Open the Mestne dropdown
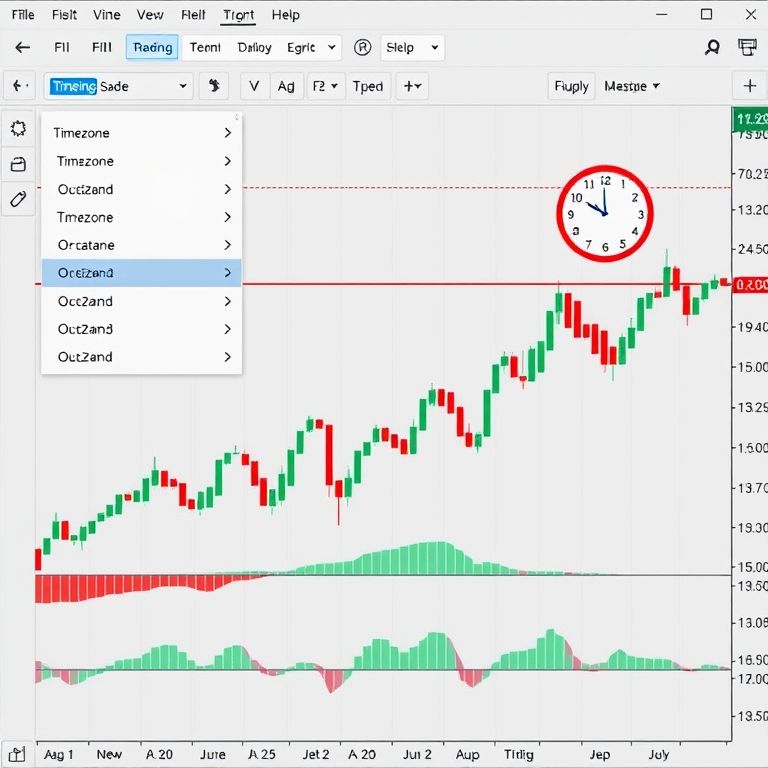768x768 pixels. [632, 86]
